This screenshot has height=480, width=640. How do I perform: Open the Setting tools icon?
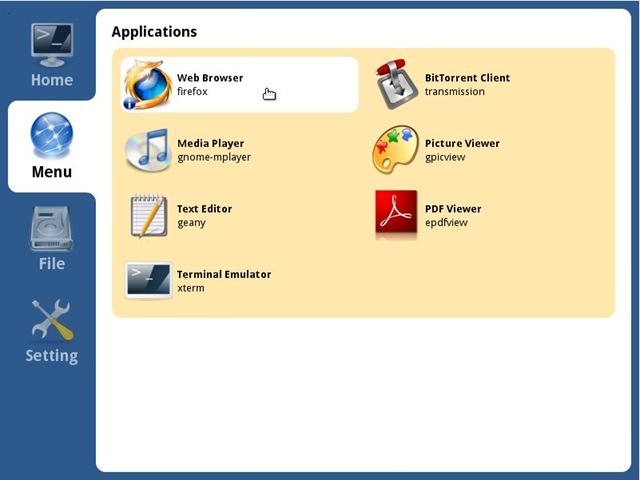point(52,320)
